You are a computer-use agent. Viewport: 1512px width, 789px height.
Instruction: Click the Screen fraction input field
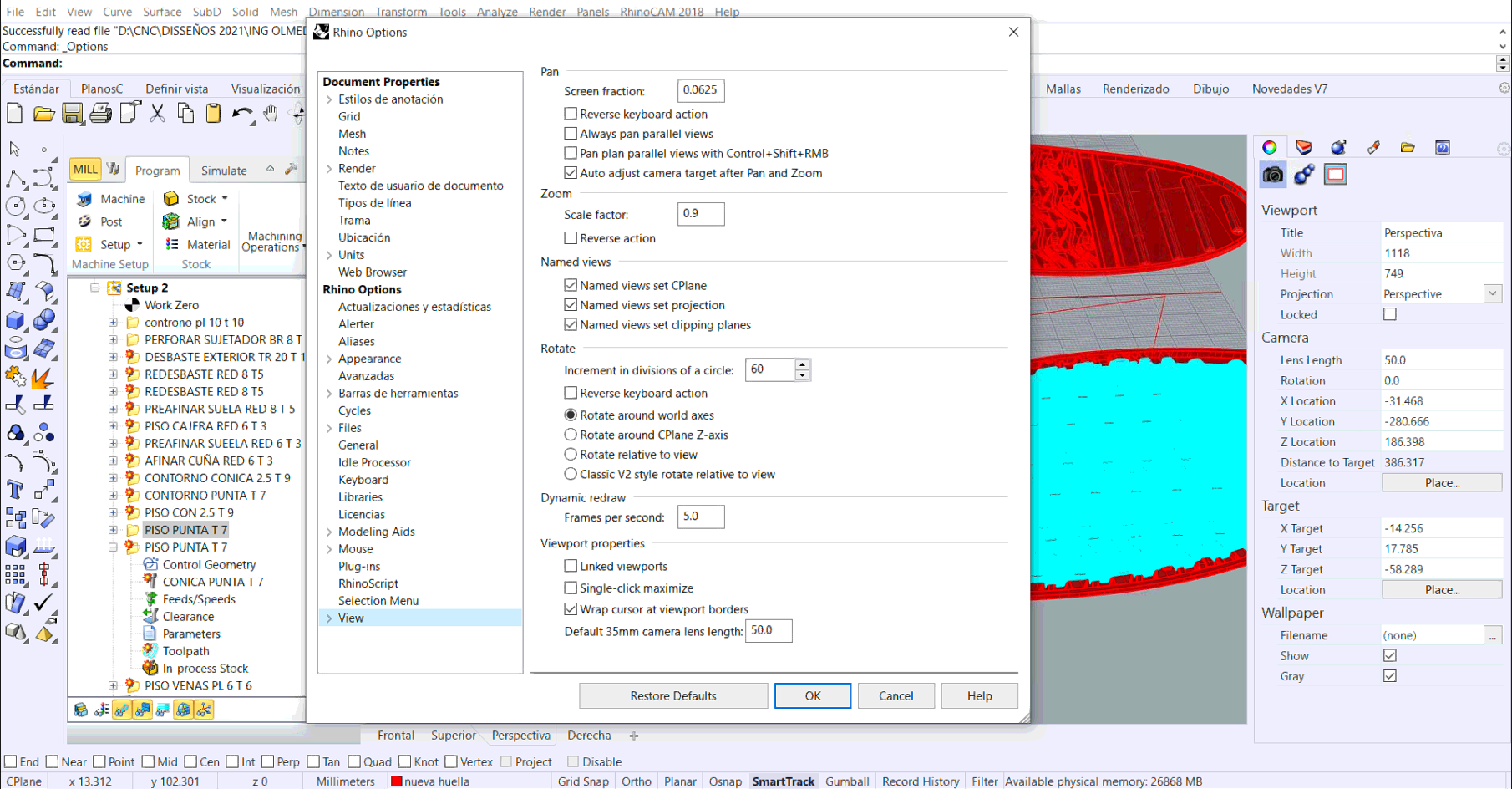(x=701, y=90)
